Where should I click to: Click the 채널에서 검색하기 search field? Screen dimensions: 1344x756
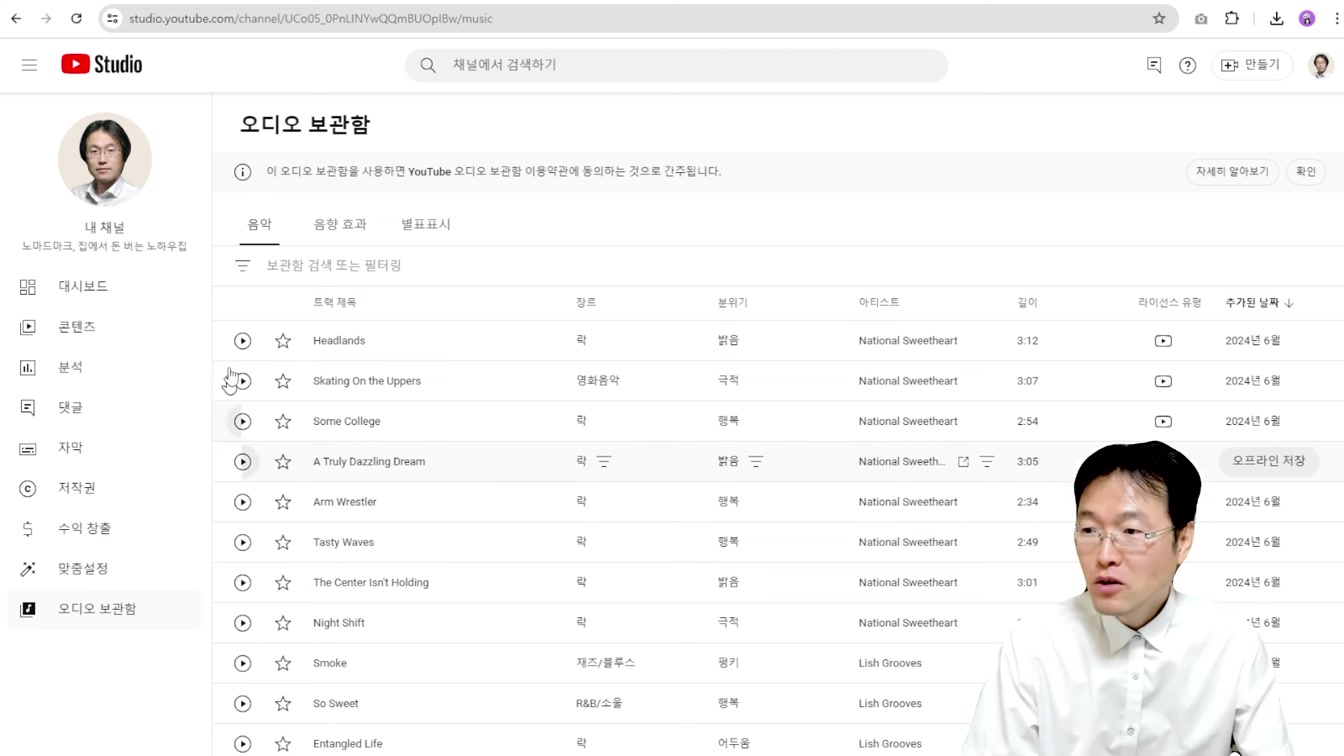676,65
